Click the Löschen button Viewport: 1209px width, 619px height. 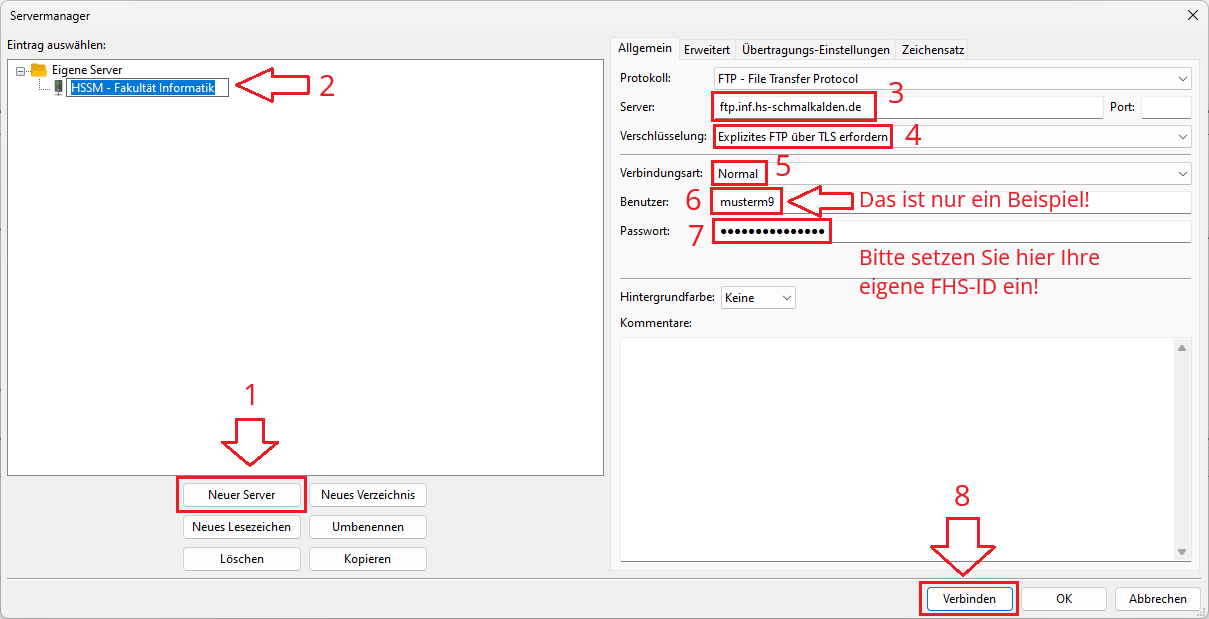tap(242, 559)
